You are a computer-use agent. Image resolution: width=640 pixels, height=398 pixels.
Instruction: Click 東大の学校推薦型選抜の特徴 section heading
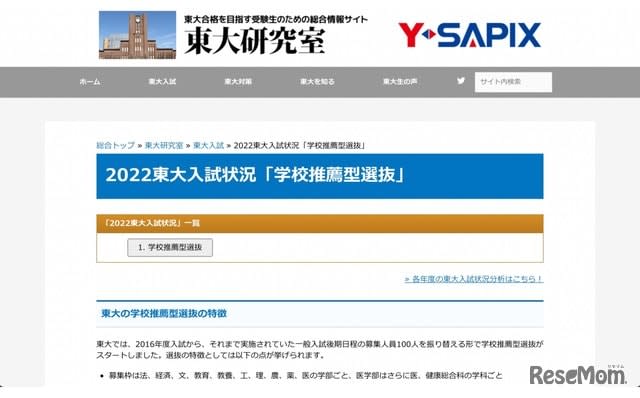click(164, 314)
